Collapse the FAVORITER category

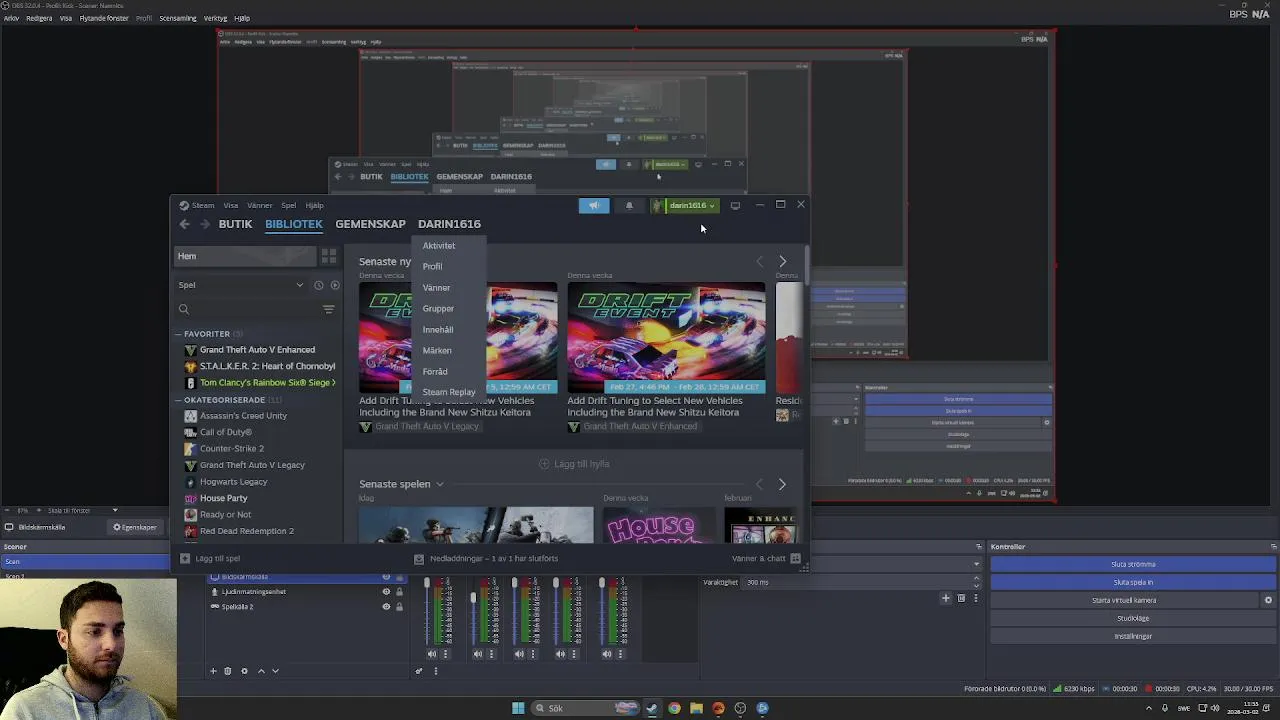click(x=179, y=334)
